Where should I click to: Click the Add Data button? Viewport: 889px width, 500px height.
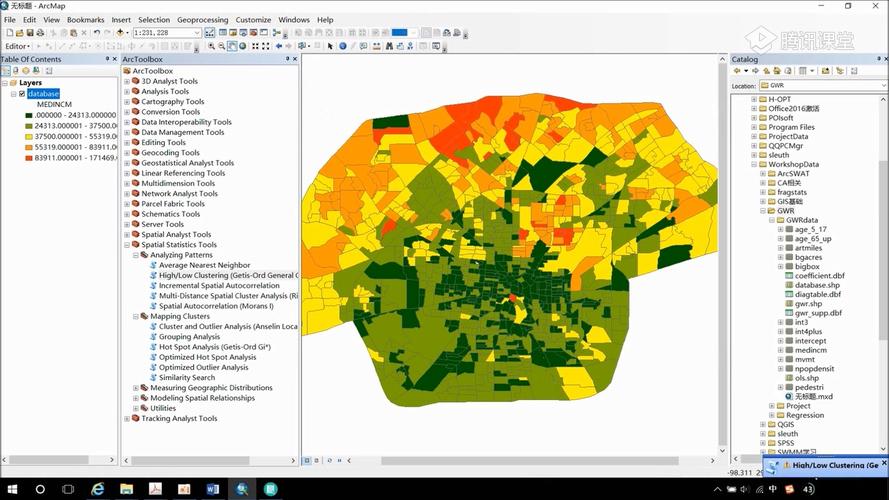[120, 33]
